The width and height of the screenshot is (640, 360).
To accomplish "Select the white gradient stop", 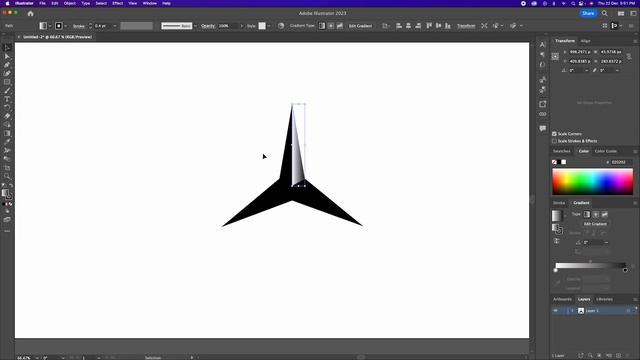I will point(556,270).
